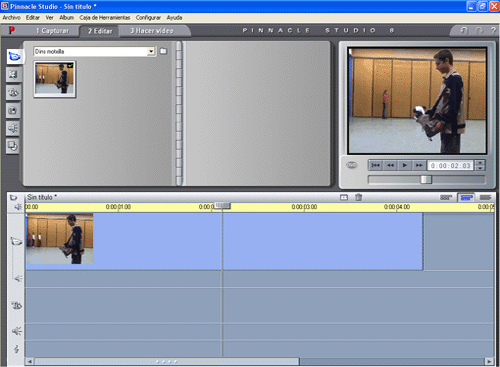
Task: Switch to 1 Capturar tab
Action: 52,31
